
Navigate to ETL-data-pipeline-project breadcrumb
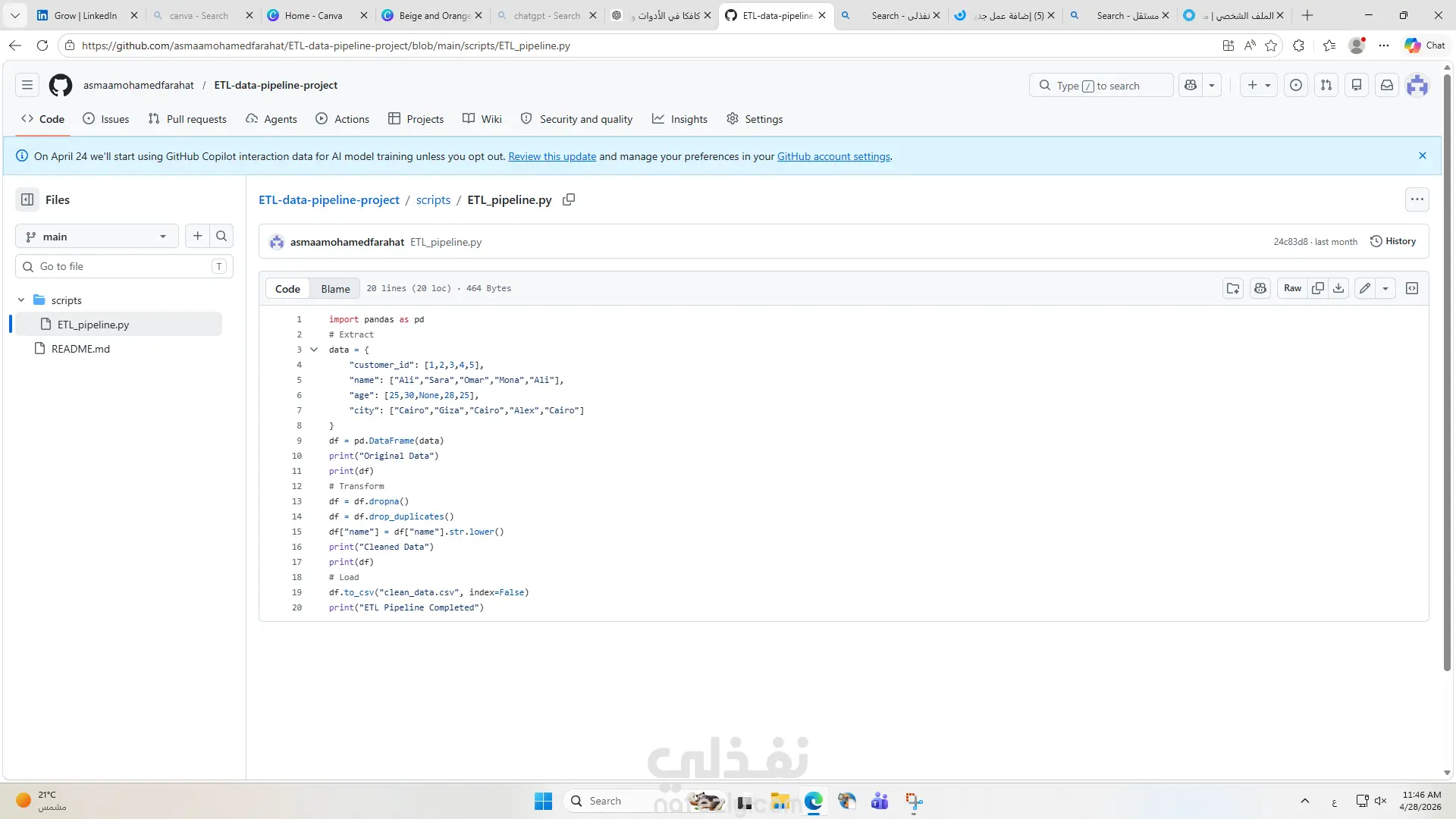(329, 199)
